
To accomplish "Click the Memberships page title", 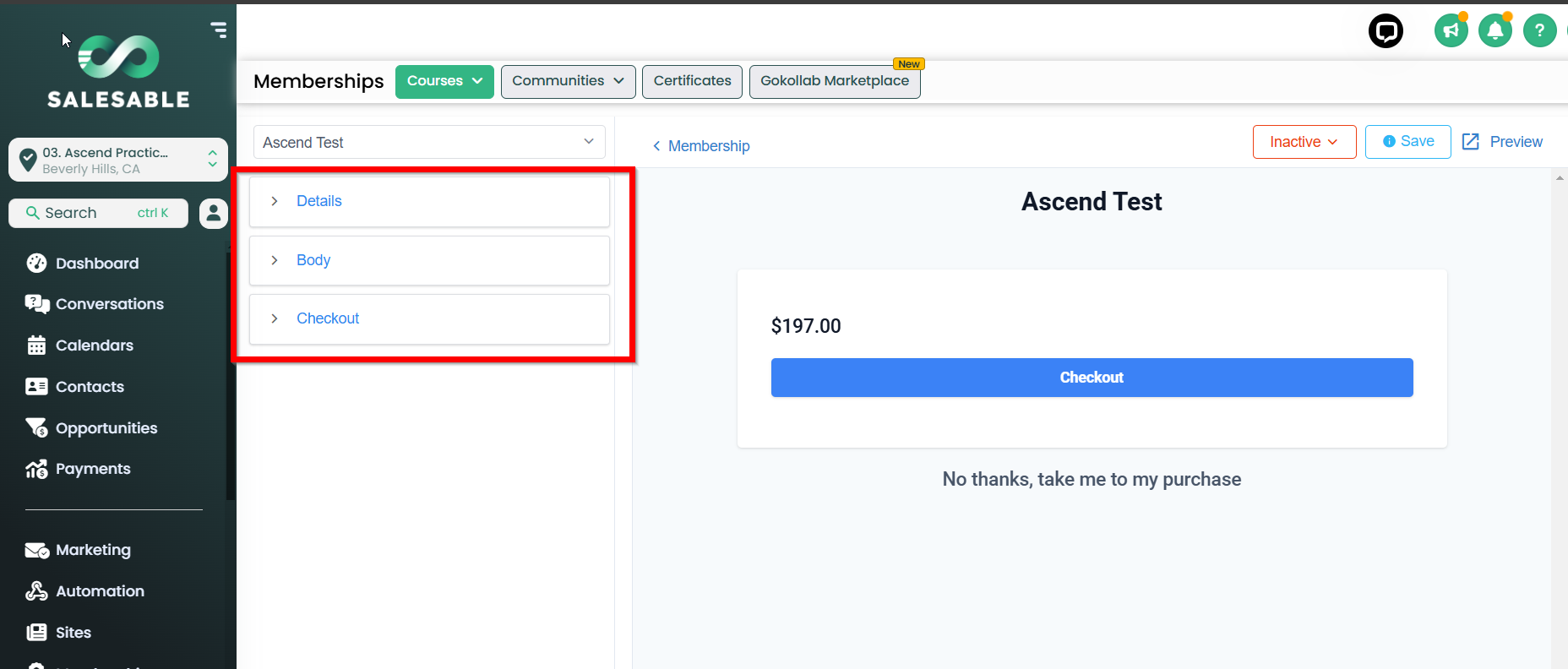I will 318,81.
